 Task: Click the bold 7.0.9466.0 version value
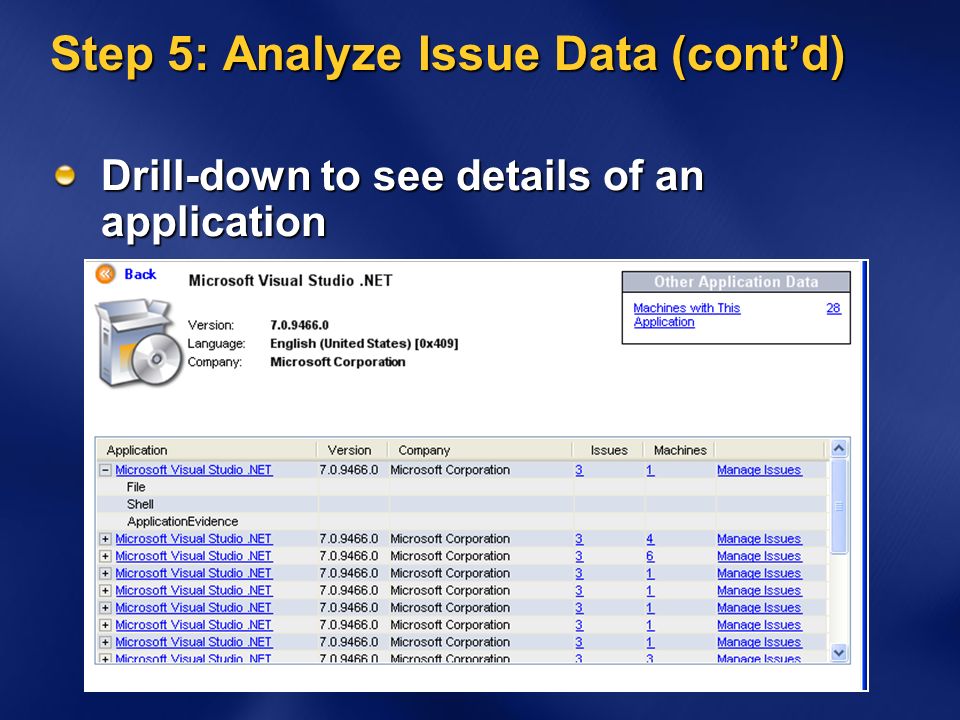point(299,325)
